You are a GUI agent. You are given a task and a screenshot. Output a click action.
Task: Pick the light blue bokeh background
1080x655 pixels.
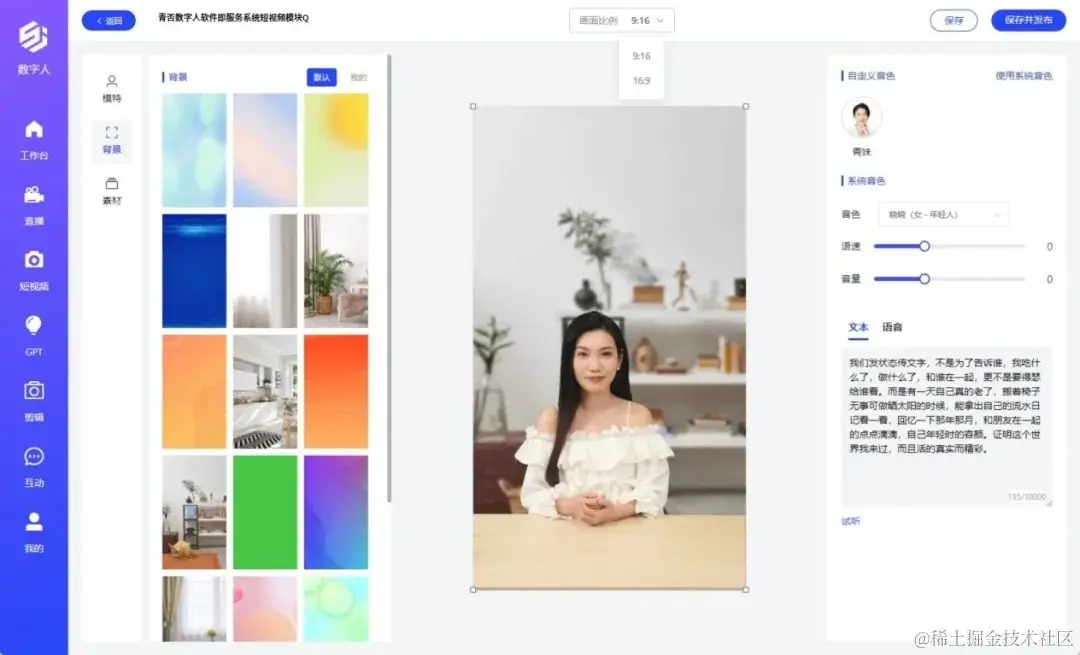[194, 150]
